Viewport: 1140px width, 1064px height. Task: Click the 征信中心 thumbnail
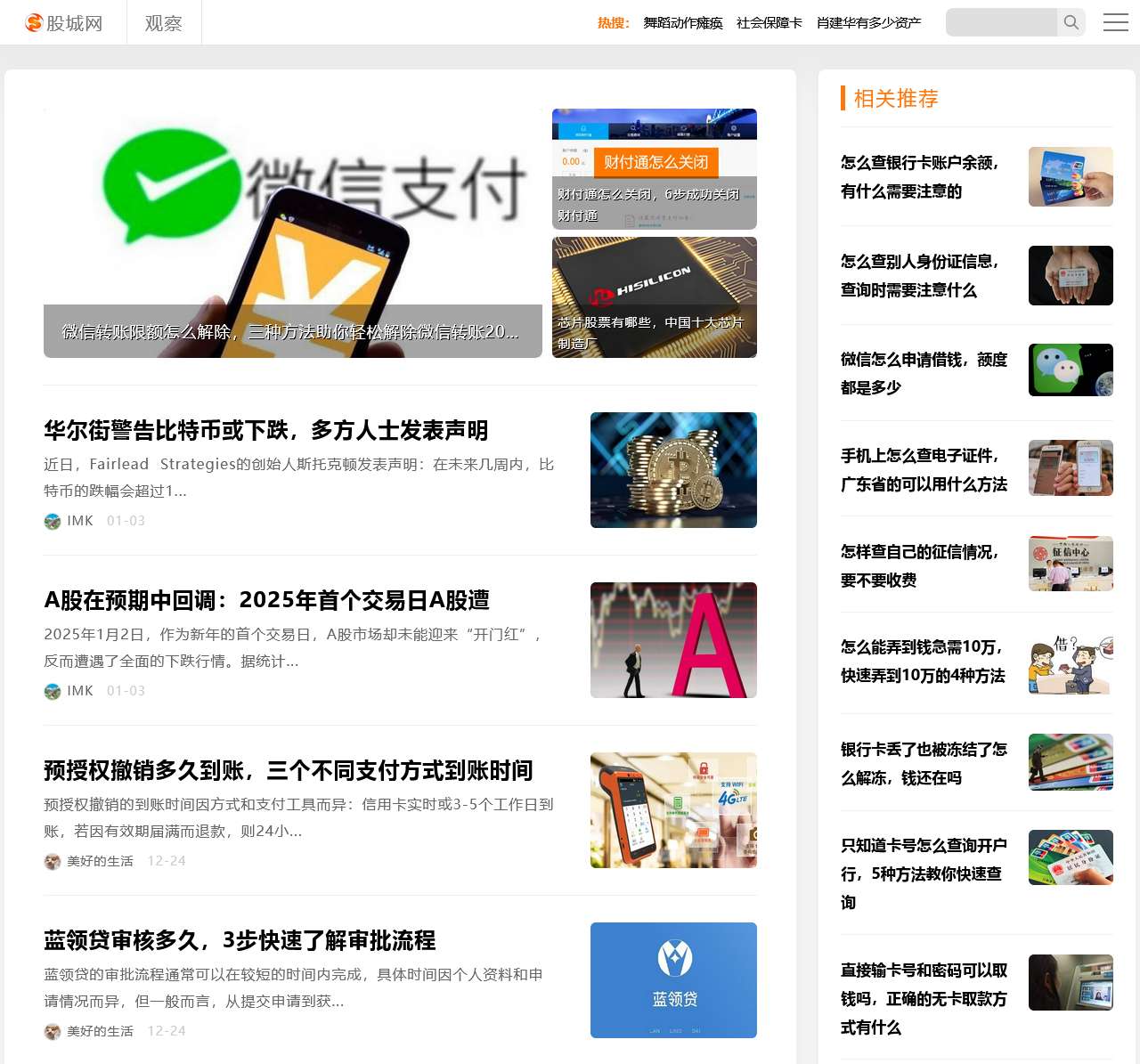coord(1071,564)
